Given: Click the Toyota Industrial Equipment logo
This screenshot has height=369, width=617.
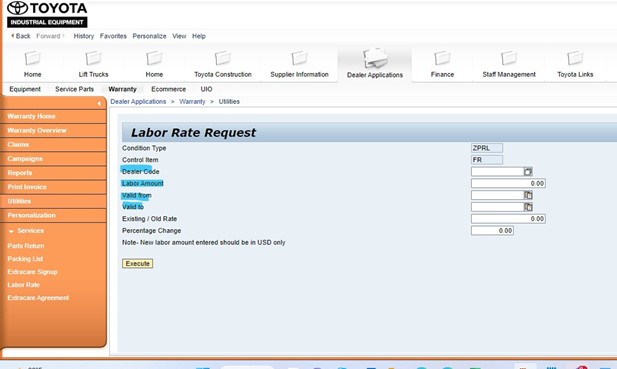Looking at the screenshot, I should click(47, 15).
